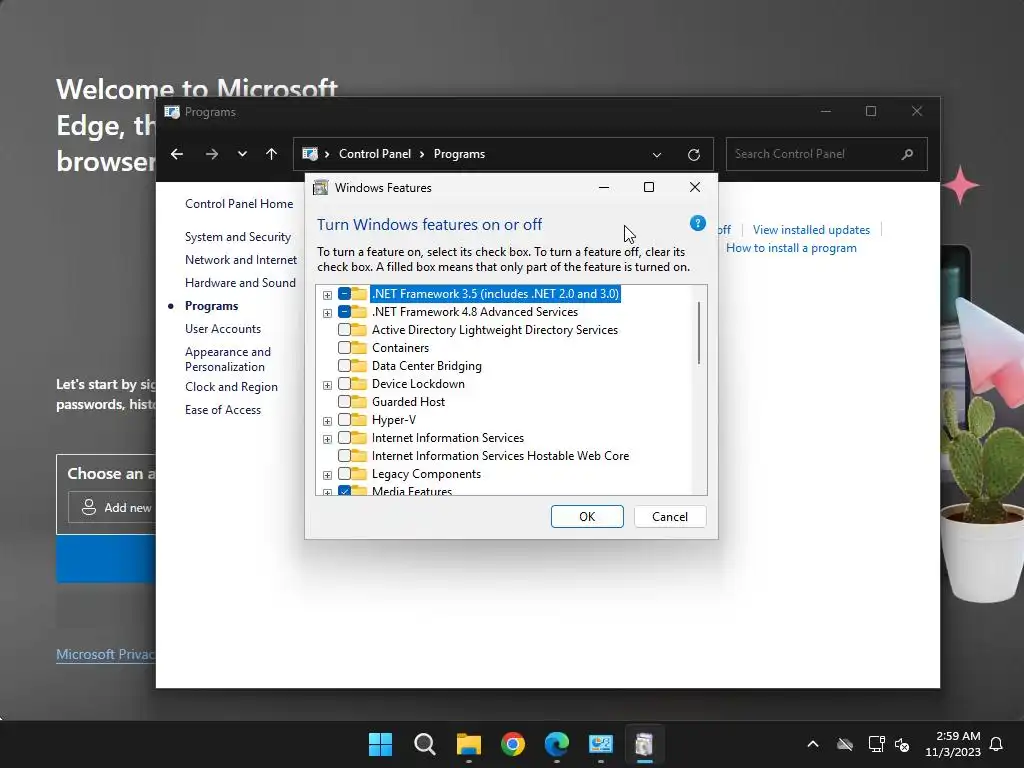1024x768 pixels.
Task: Open taskbar Search
Action: (424, 744)
